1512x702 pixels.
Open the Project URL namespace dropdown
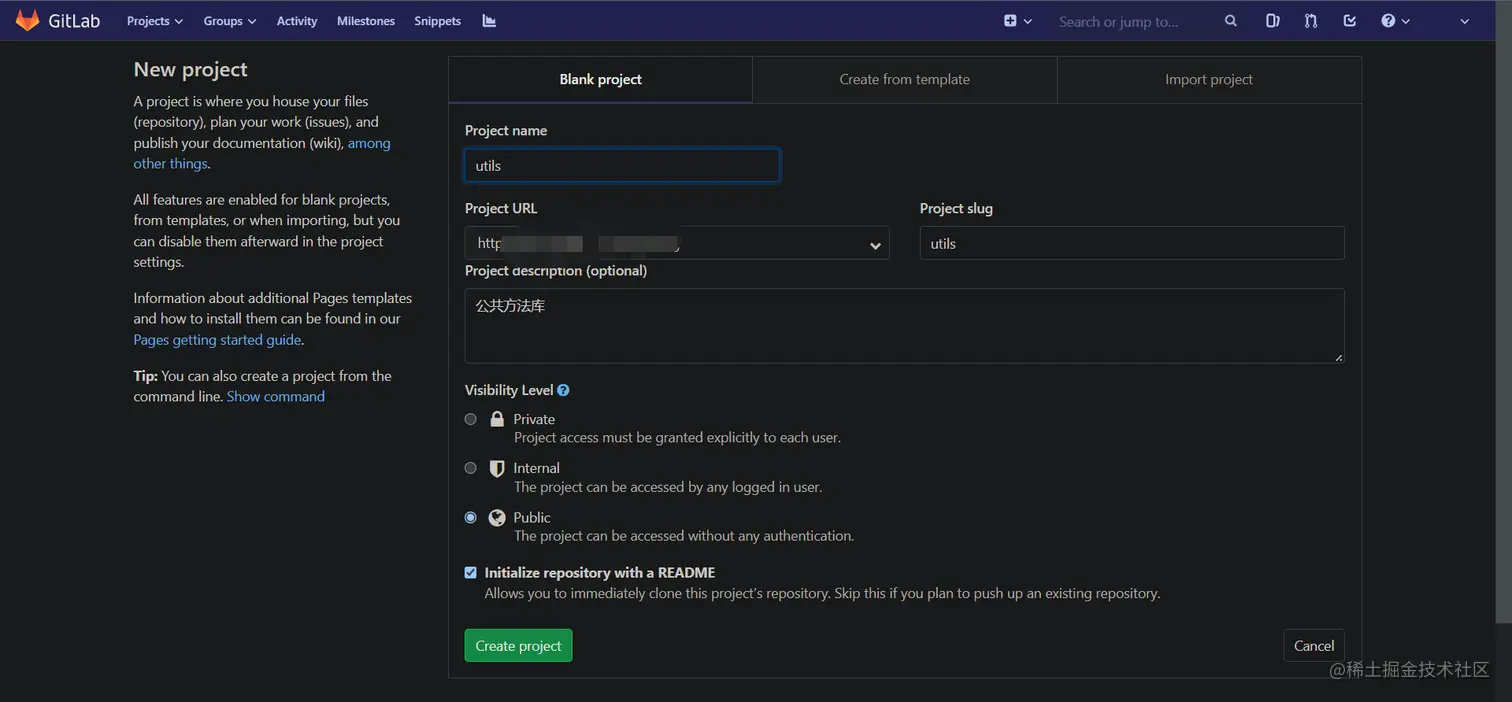point(875,243)
